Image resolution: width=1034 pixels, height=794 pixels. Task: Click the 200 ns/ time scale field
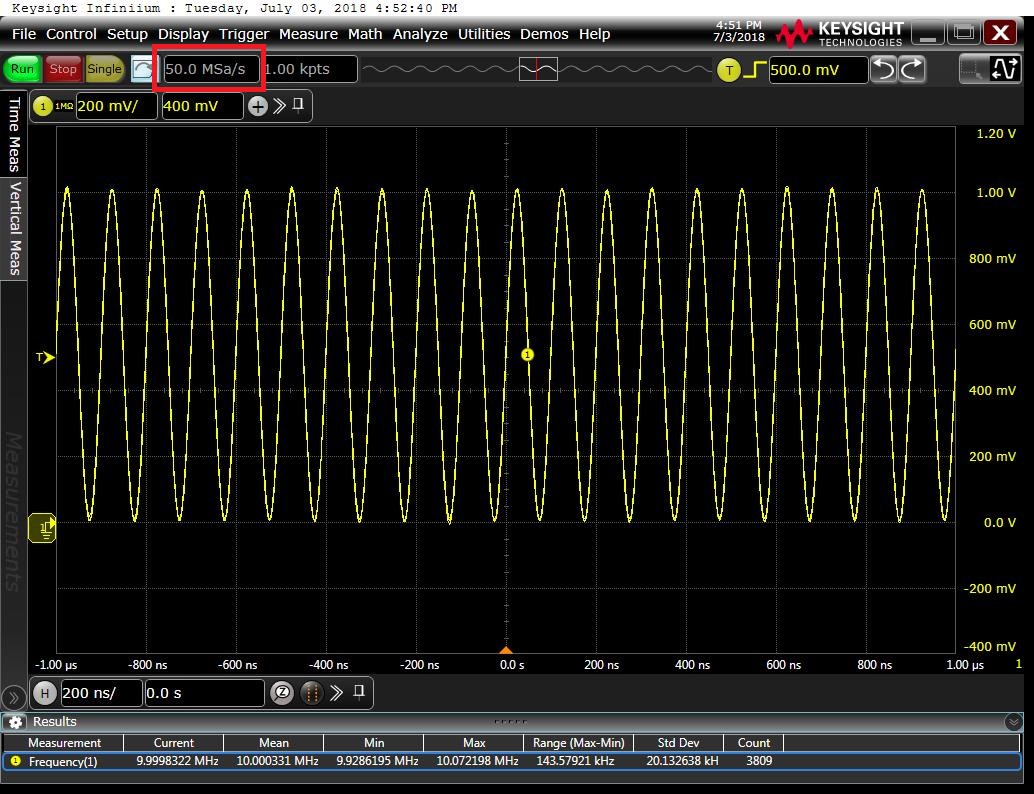[100, 693]
